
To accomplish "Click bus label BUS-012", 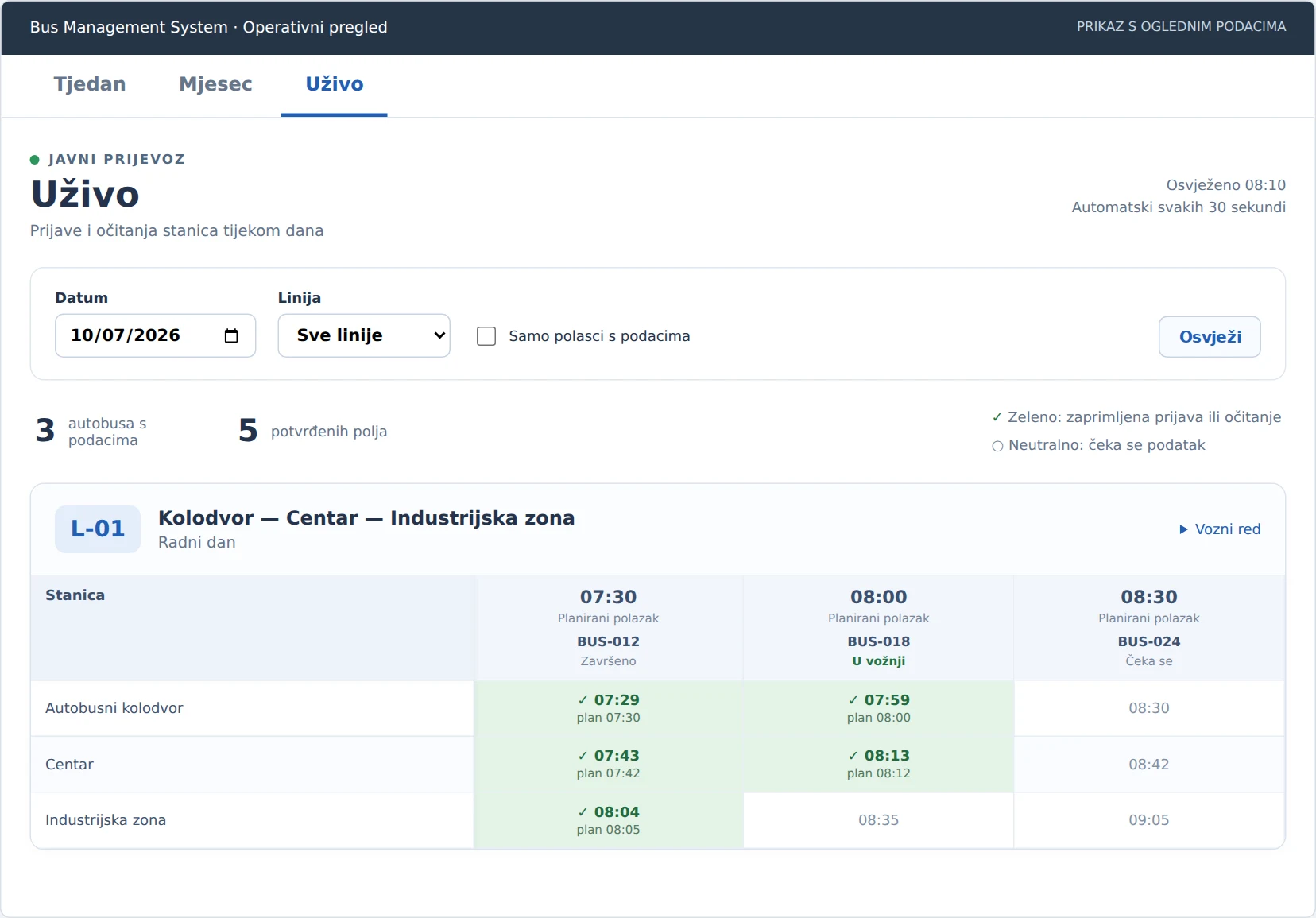I will coord(609,641).
